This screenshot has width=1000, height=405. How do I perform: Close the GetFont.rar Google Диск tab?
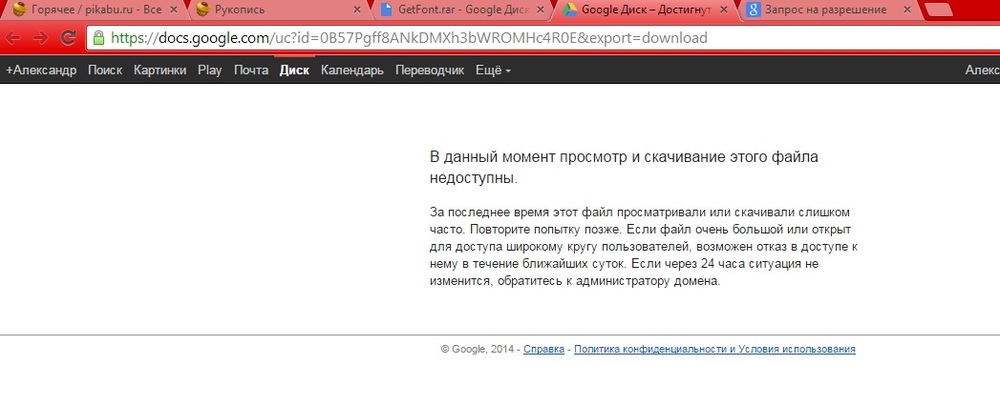tap(544, 10)
